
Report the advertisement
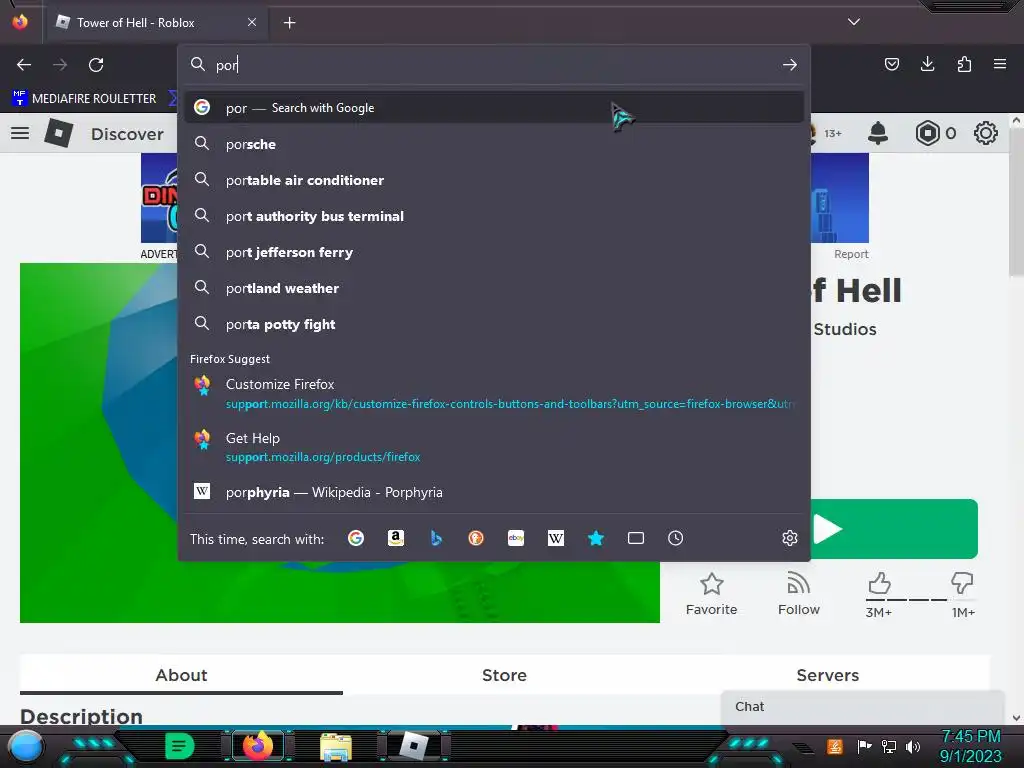[x=851, y=254]
